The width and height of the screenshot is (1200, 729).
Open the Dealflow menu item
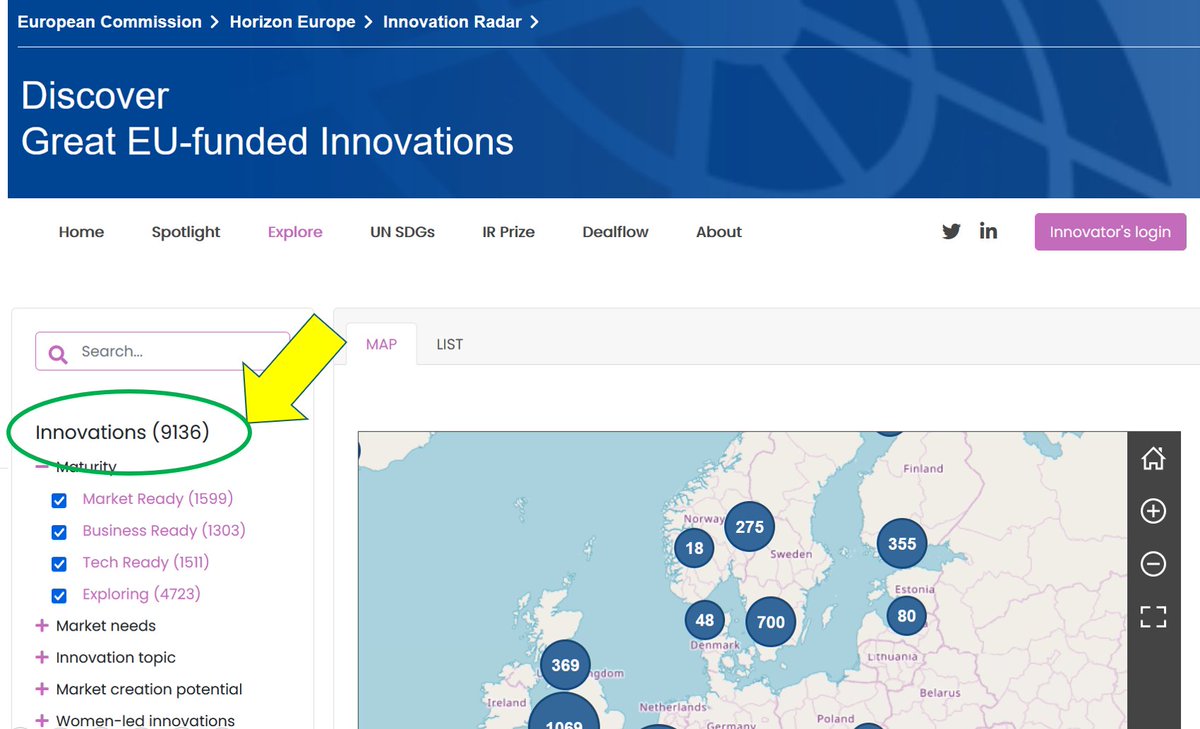point(615,231)
